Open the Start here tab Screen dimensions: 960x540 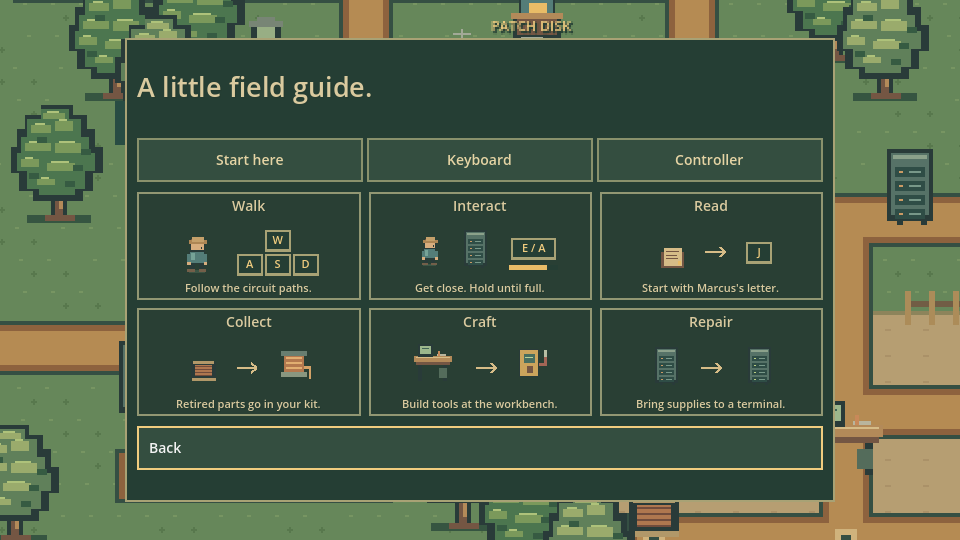(250, 160)
